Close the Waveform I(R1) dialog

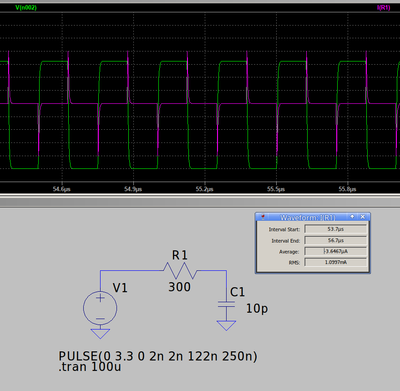tap(363, 217)
